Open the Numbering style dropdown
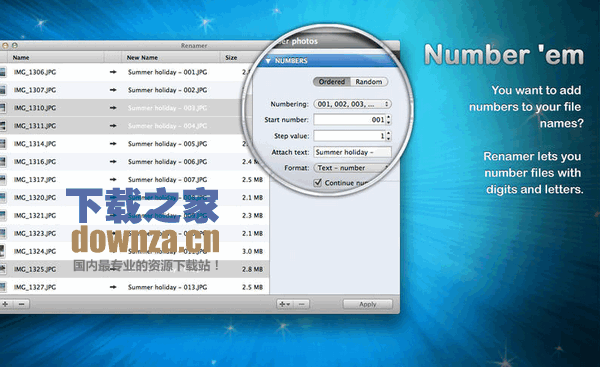This screenshot has width=600, height=367. pos(352,104)
